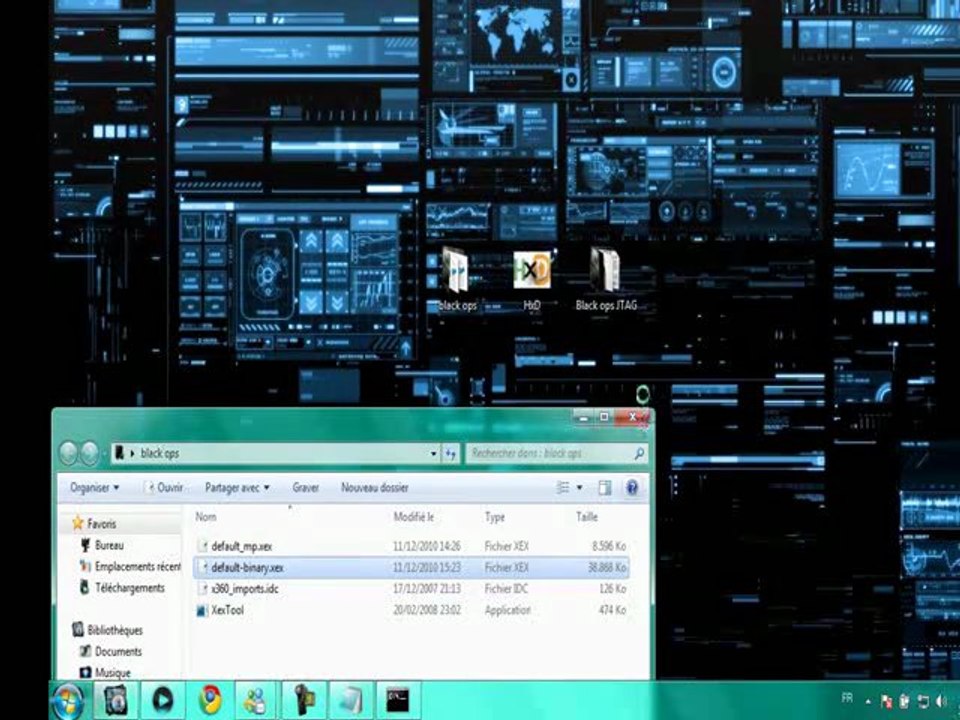
Task: Click the search magnifier icon
Action: coord(639,454)
